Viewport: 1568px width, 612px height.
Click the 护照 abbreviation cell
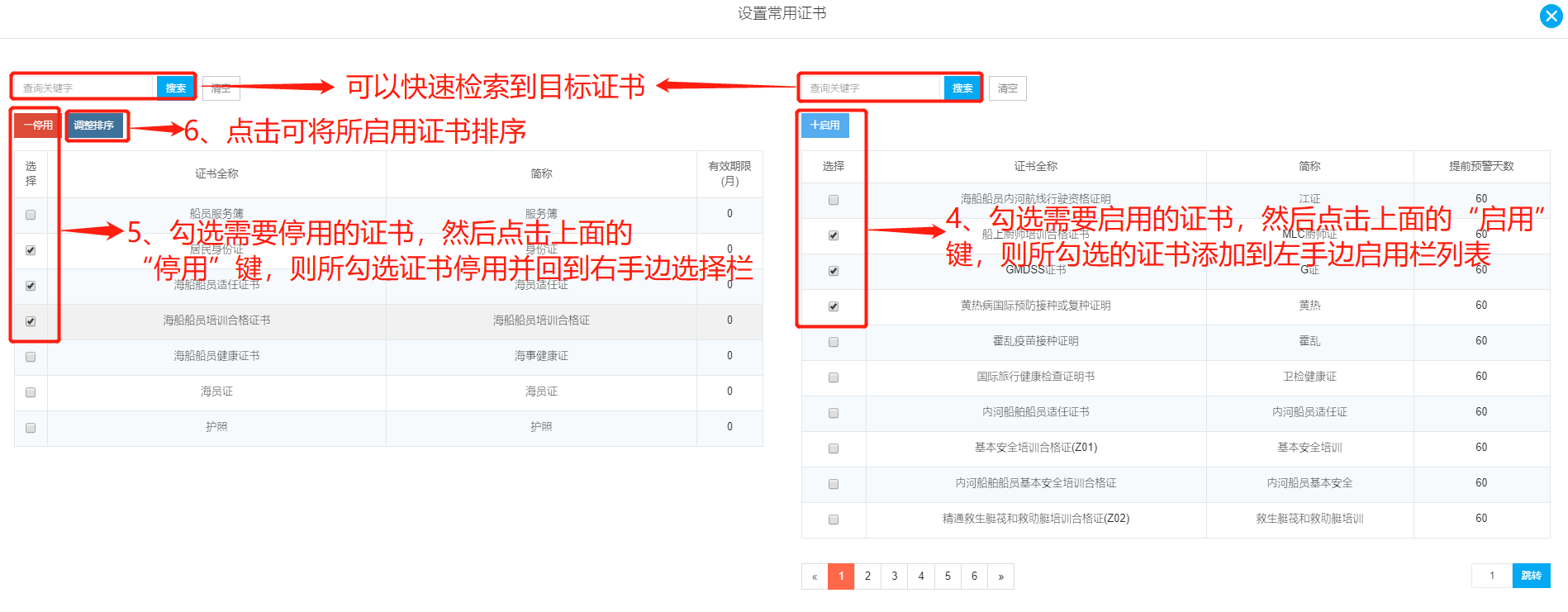541,428
